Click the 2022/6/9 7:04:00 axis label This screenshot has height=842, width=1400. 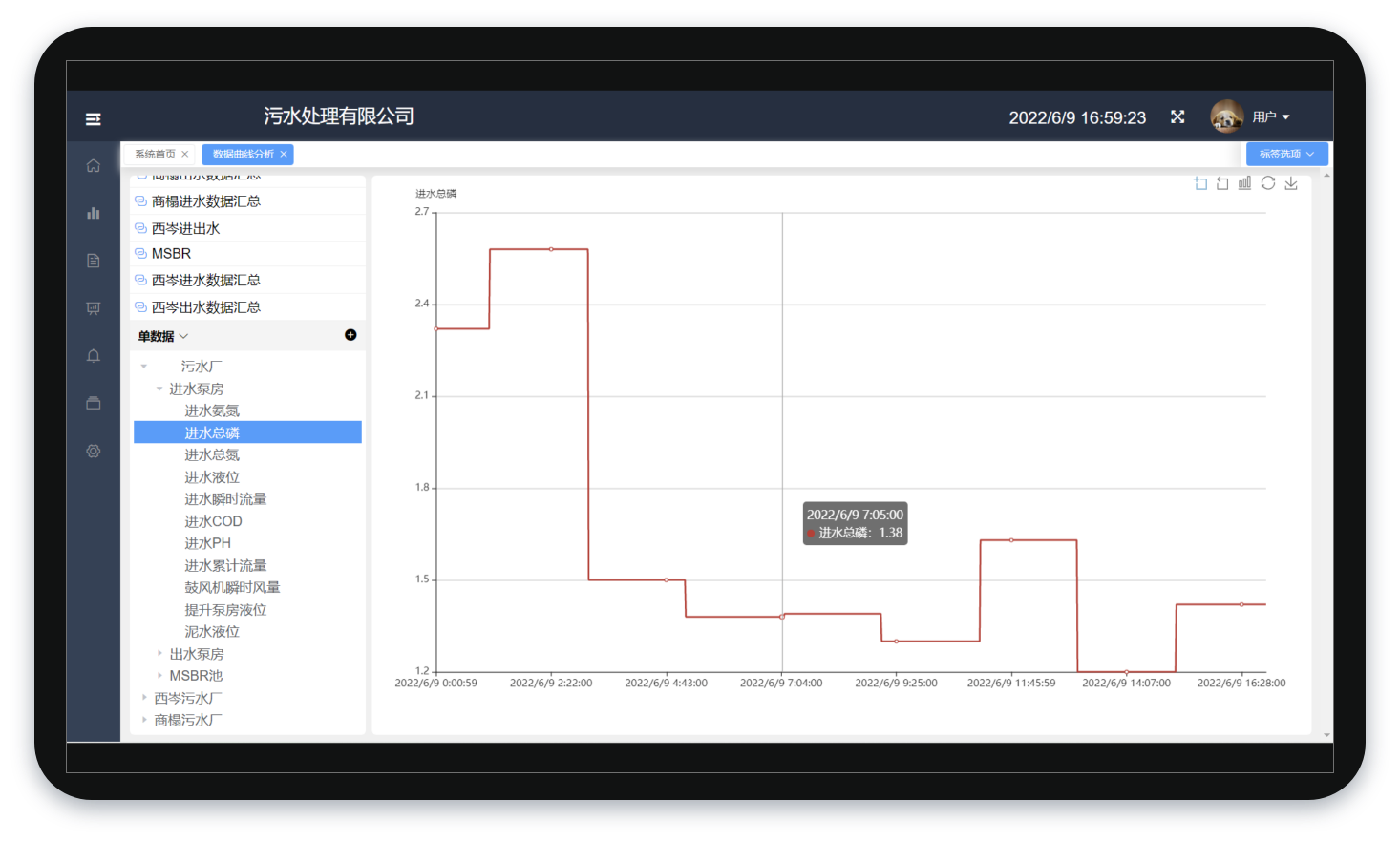[x=781, y=683]
